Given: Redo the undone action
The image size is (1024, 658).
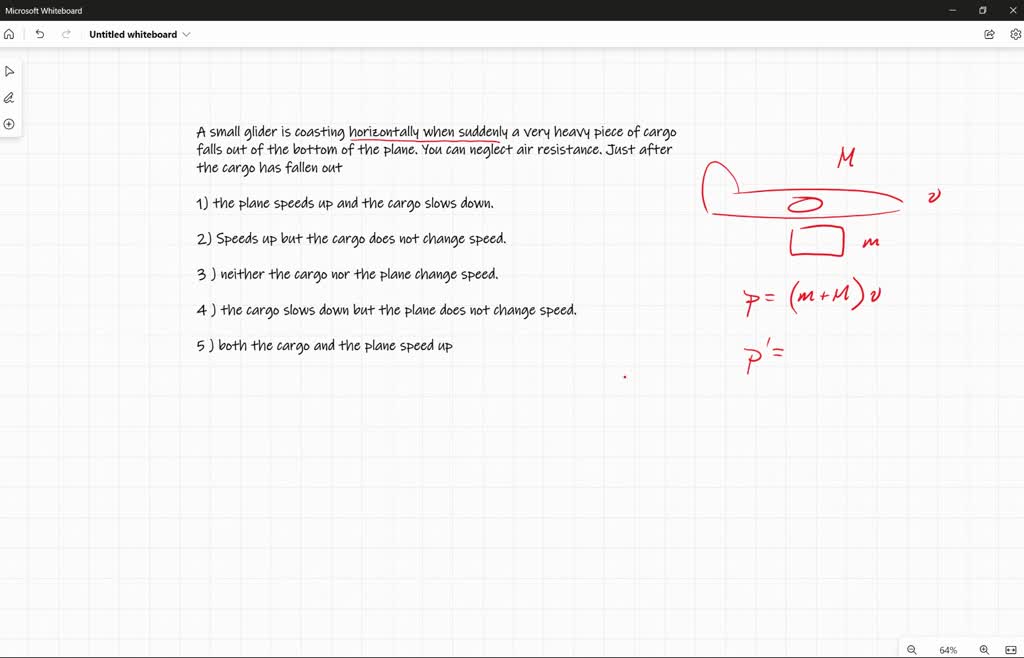Looking at the screenshot, I should (65, 33).
